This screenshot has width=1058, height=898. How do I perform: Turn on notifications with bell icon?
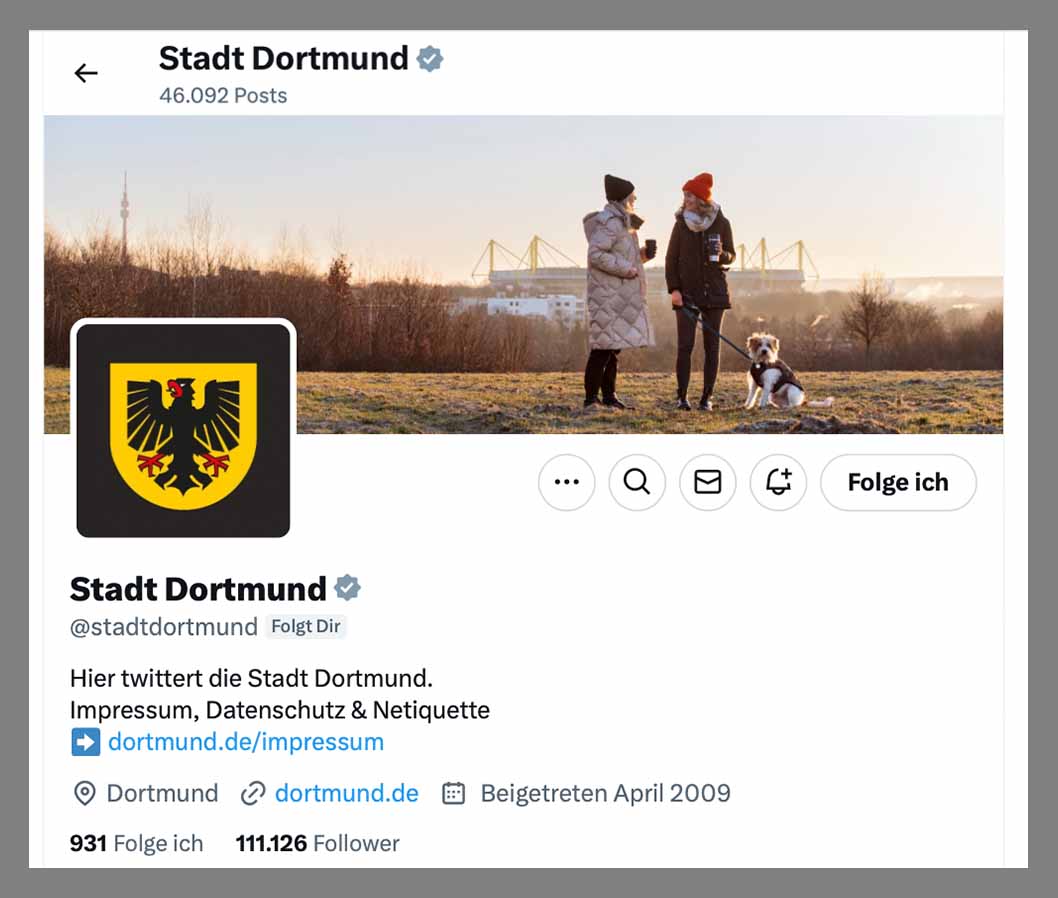[778, 482]
